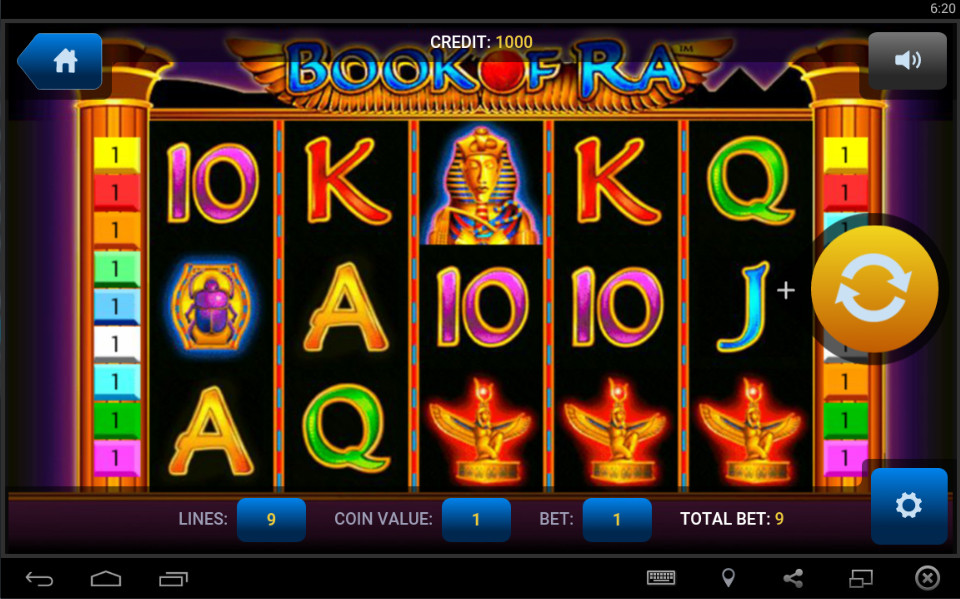Viewport: 960px width, 599px height.
Task: Select the magenta payline marker on left
Action: pos(116,458)
